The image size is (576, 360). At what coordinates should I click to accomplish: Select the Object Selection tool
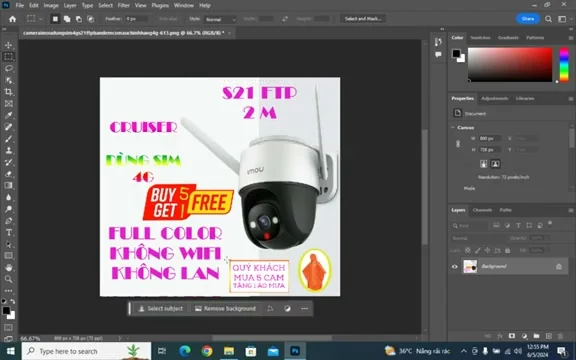pos(8,80)
